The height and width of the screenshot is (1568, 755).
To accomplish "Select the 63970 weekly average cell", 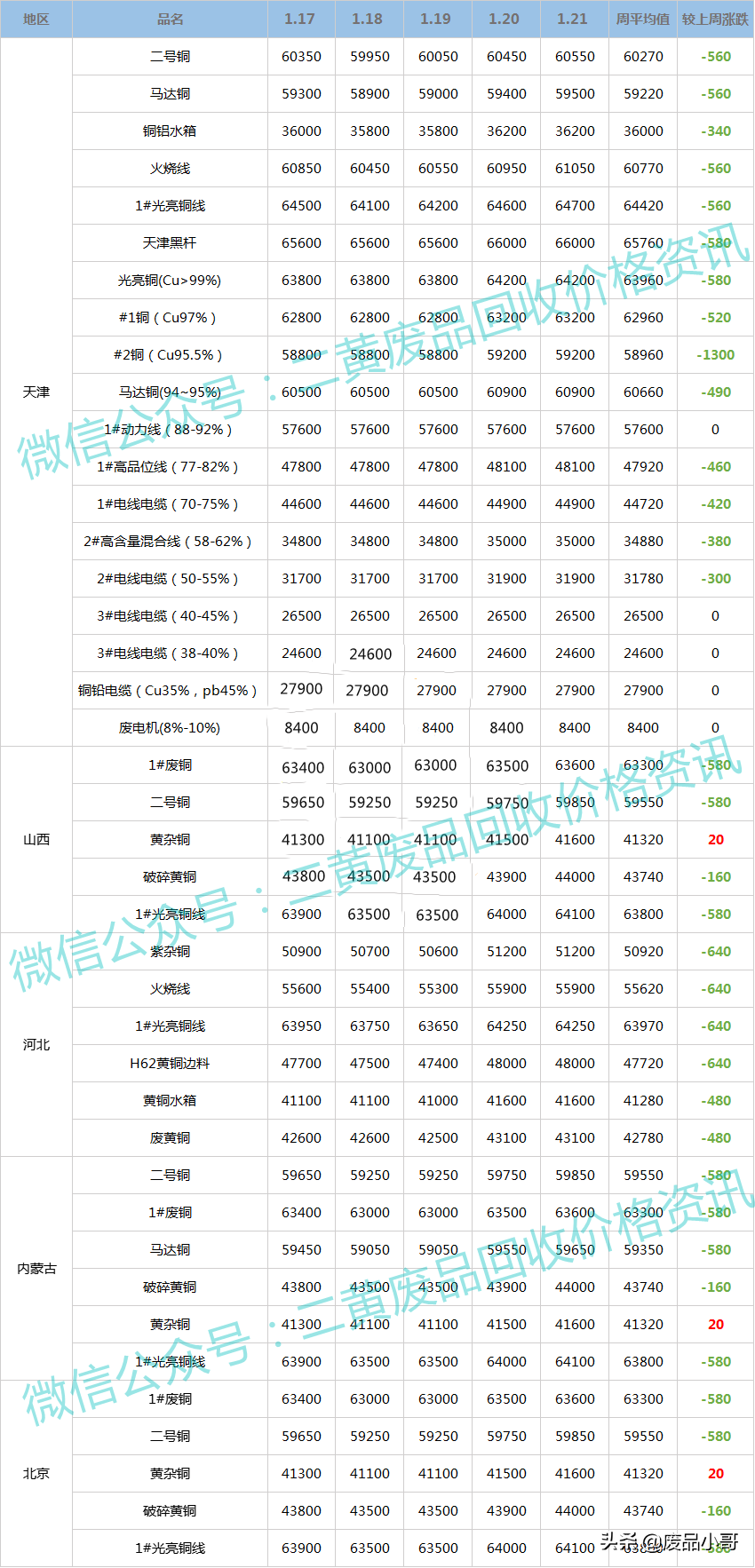I will pyautogui.click(x=643, y=1026).
